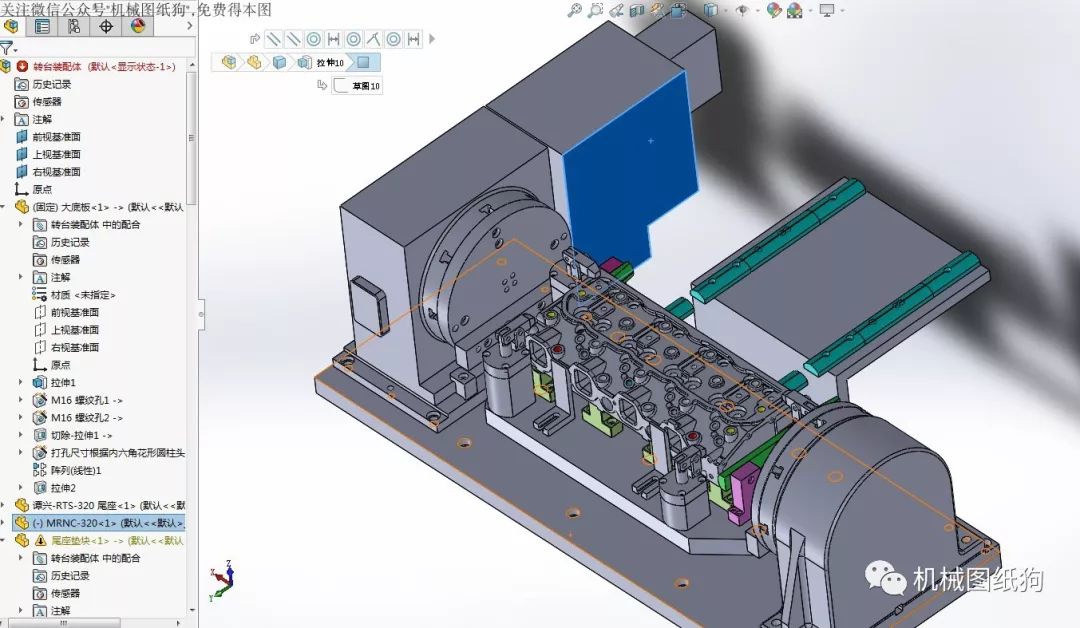Click the Apply Scene icon
The height and width of the screenshot is (628, 1080).
click(x=795, y=10)
